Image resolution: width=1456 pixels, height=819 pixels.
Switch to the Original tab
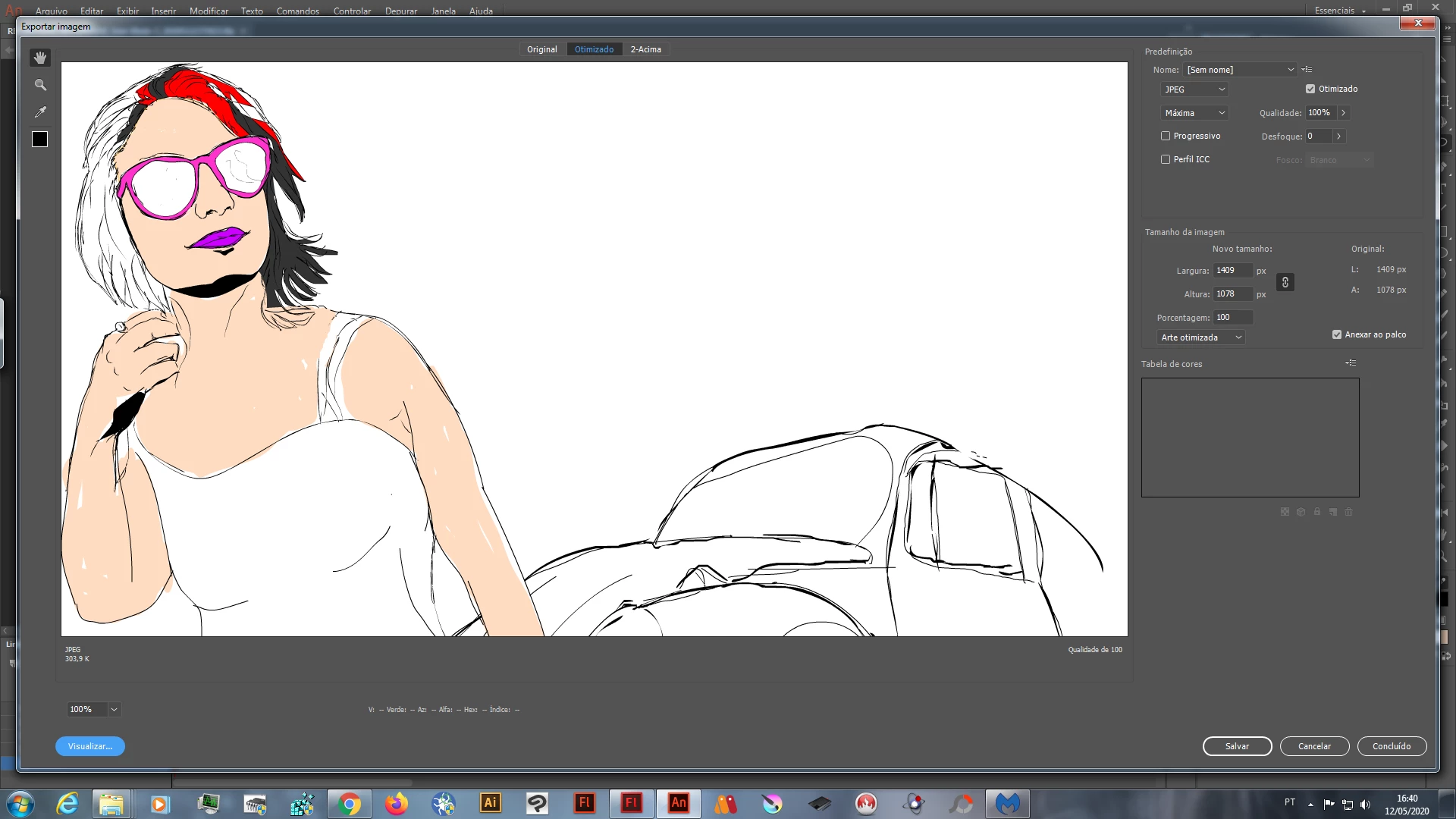pyautogui.click(x=541, y=49)
